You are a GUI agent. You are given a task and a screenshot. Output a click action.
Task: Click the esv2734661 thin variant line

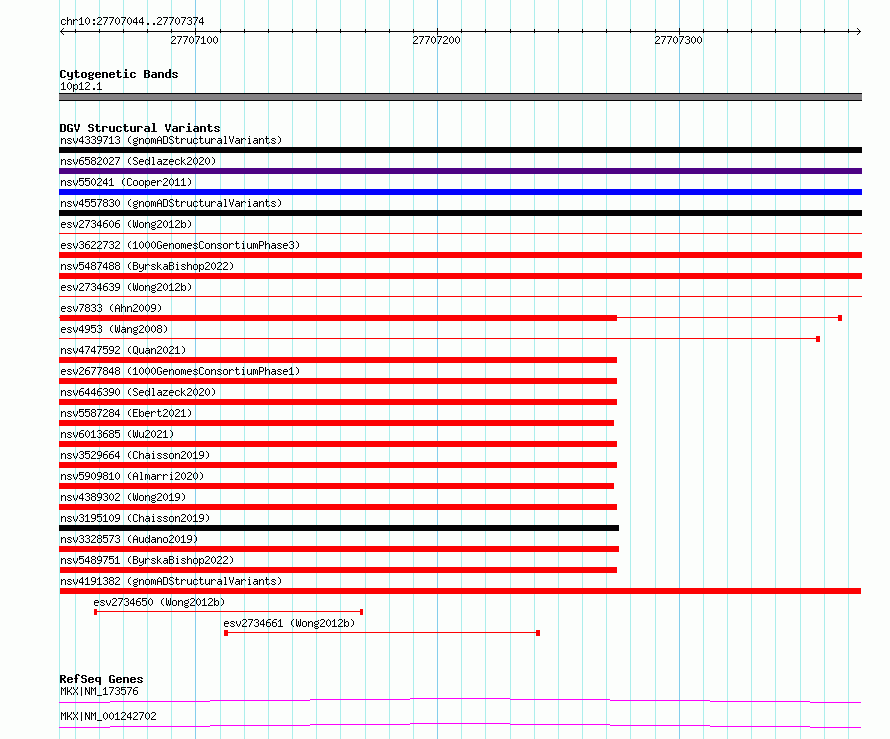click(x=382, y=633)
